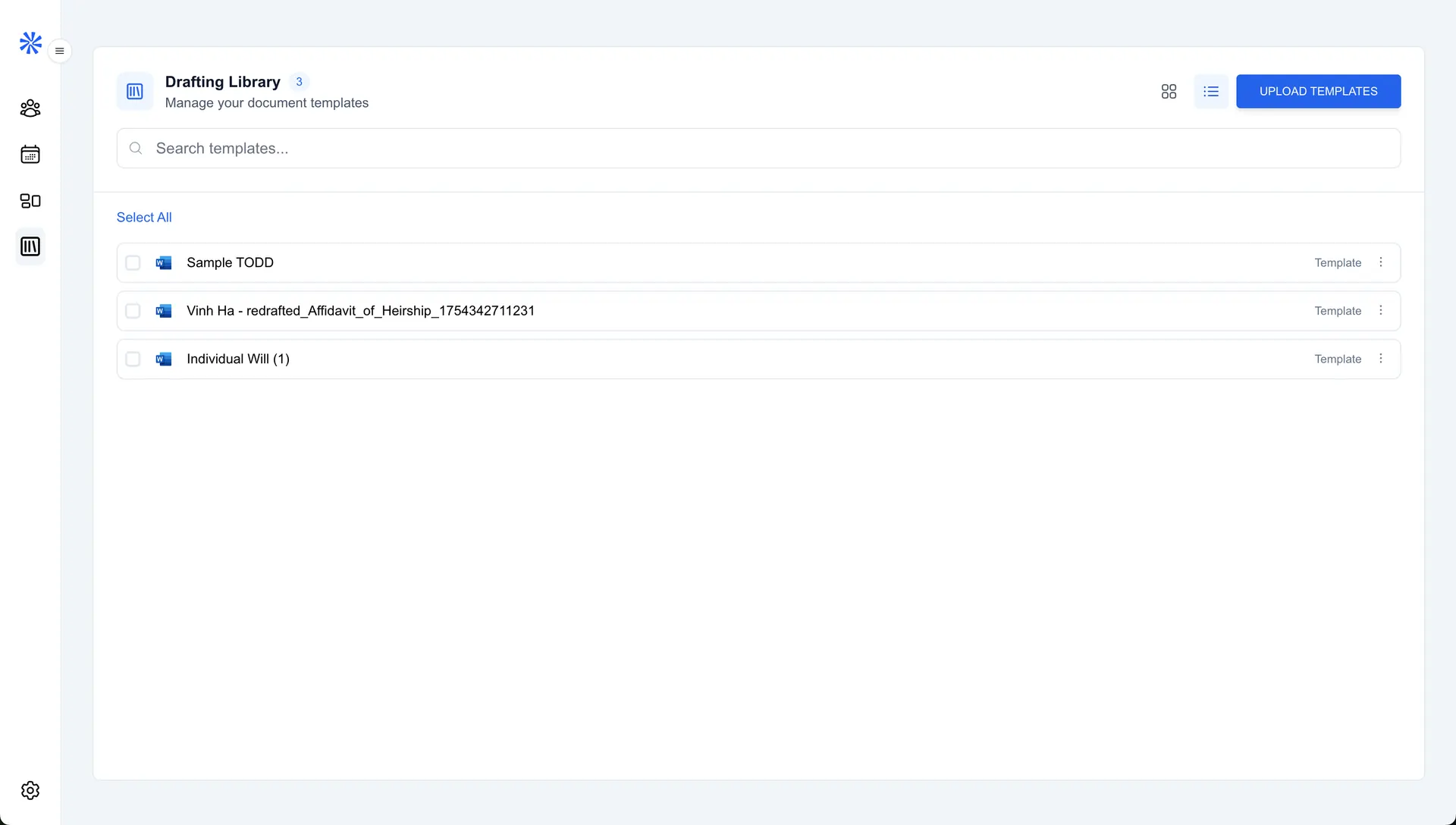Open the Vinh Ha Affidavit options menu
The height and width of the screenshot is (825, 1456).
(x=1380, y=311)
